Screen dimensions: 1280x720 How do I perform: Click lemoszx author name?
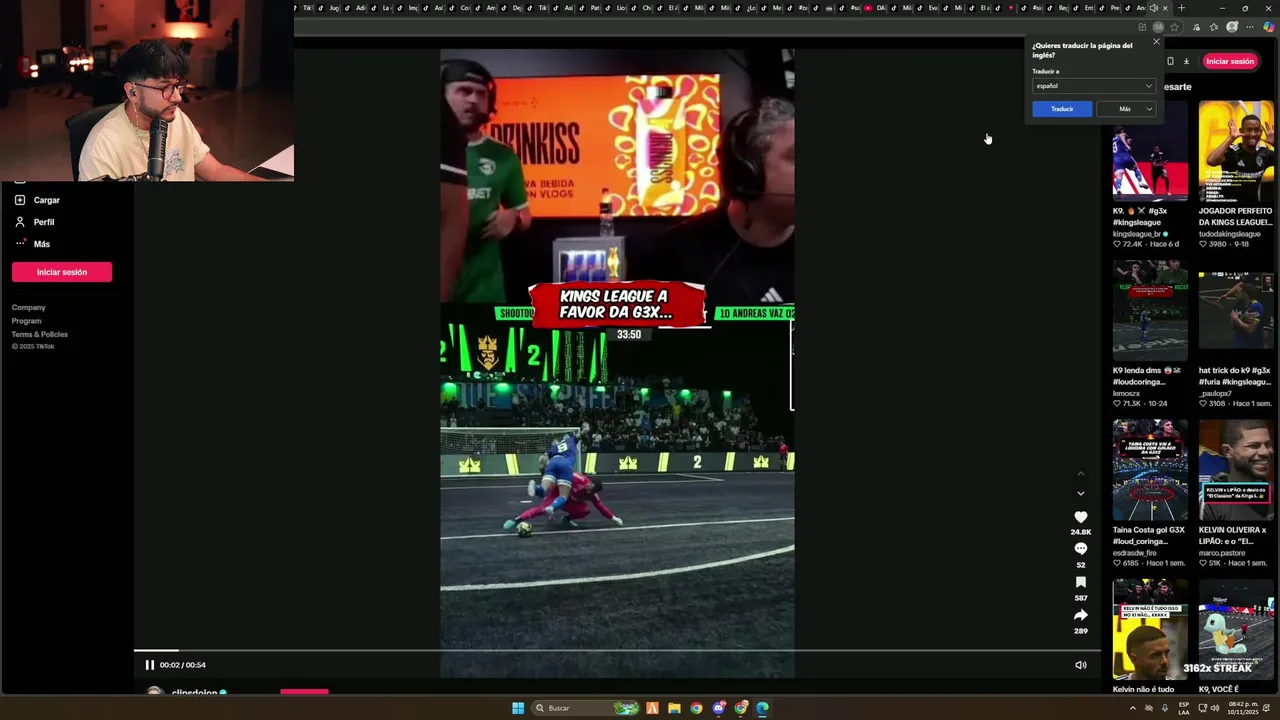tap(1126, 393)
